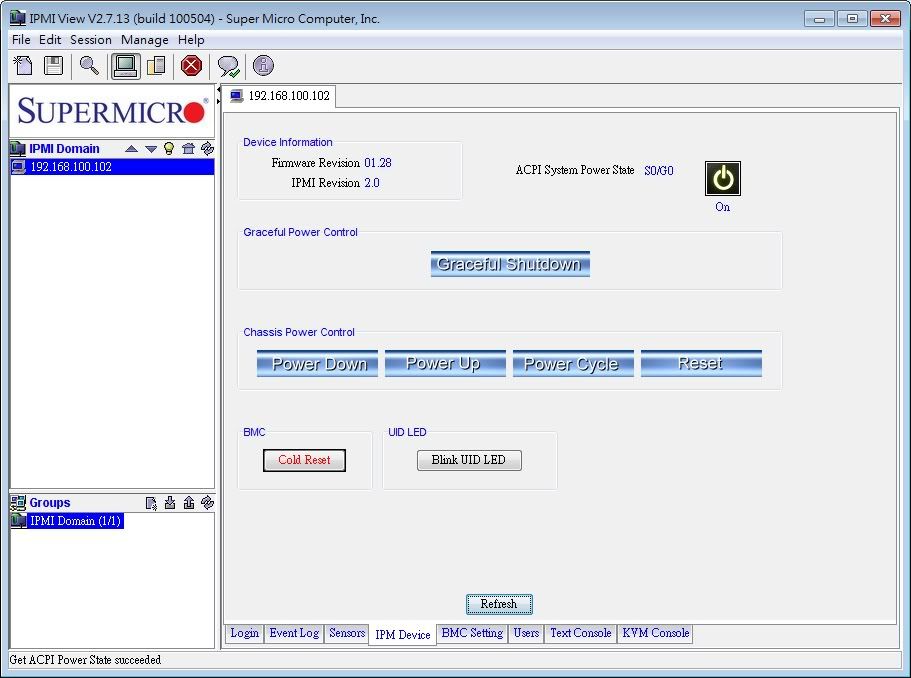Click the green power state icon

click(x=723, y=178)
